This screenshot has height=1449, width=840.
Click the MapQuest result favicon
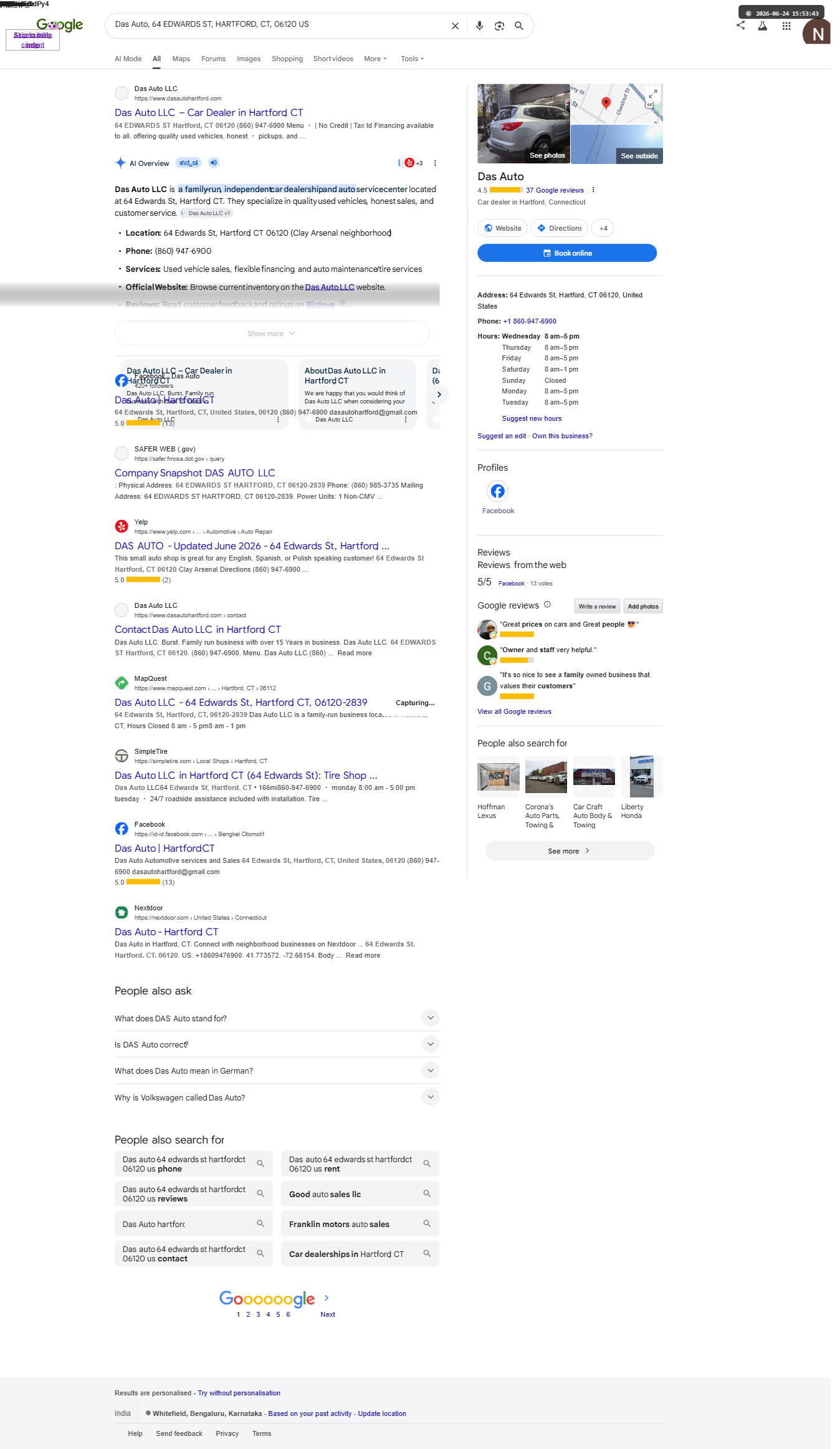(x=122, y=683)
